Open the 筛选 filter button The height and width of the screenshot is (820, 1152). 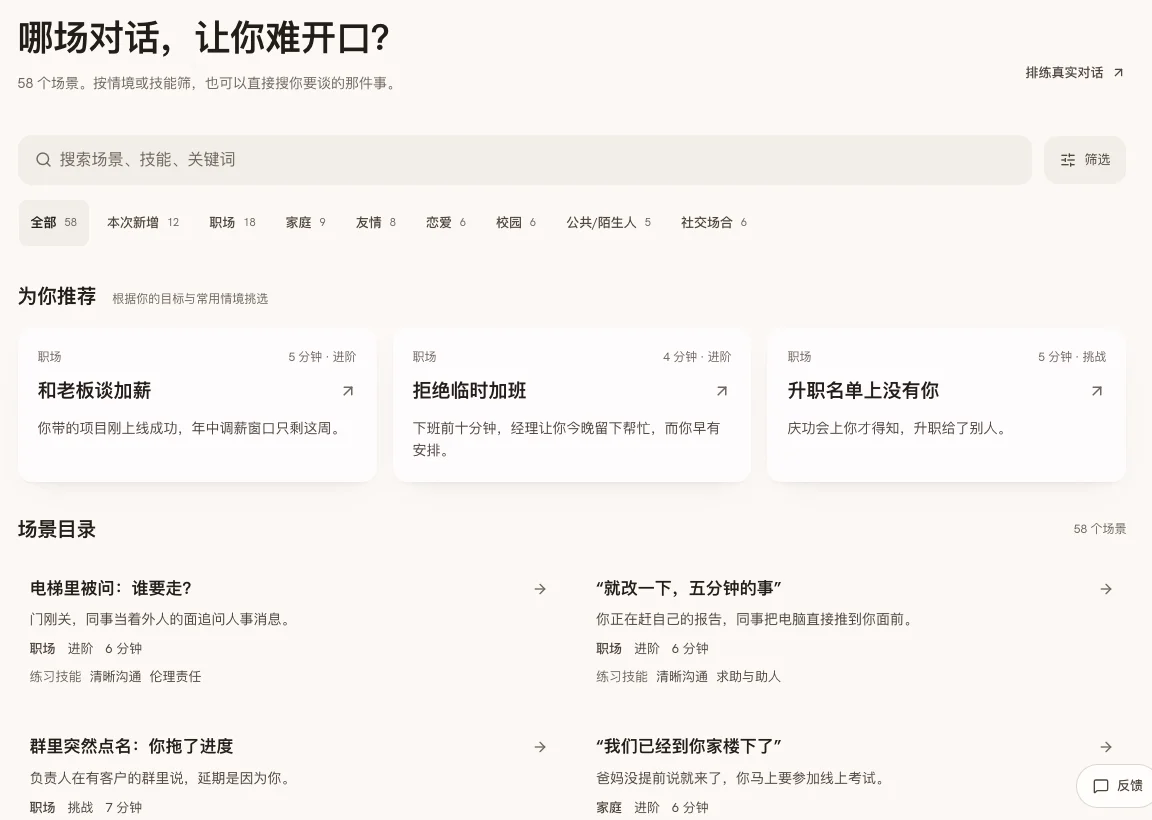[x=1084, y=159]
